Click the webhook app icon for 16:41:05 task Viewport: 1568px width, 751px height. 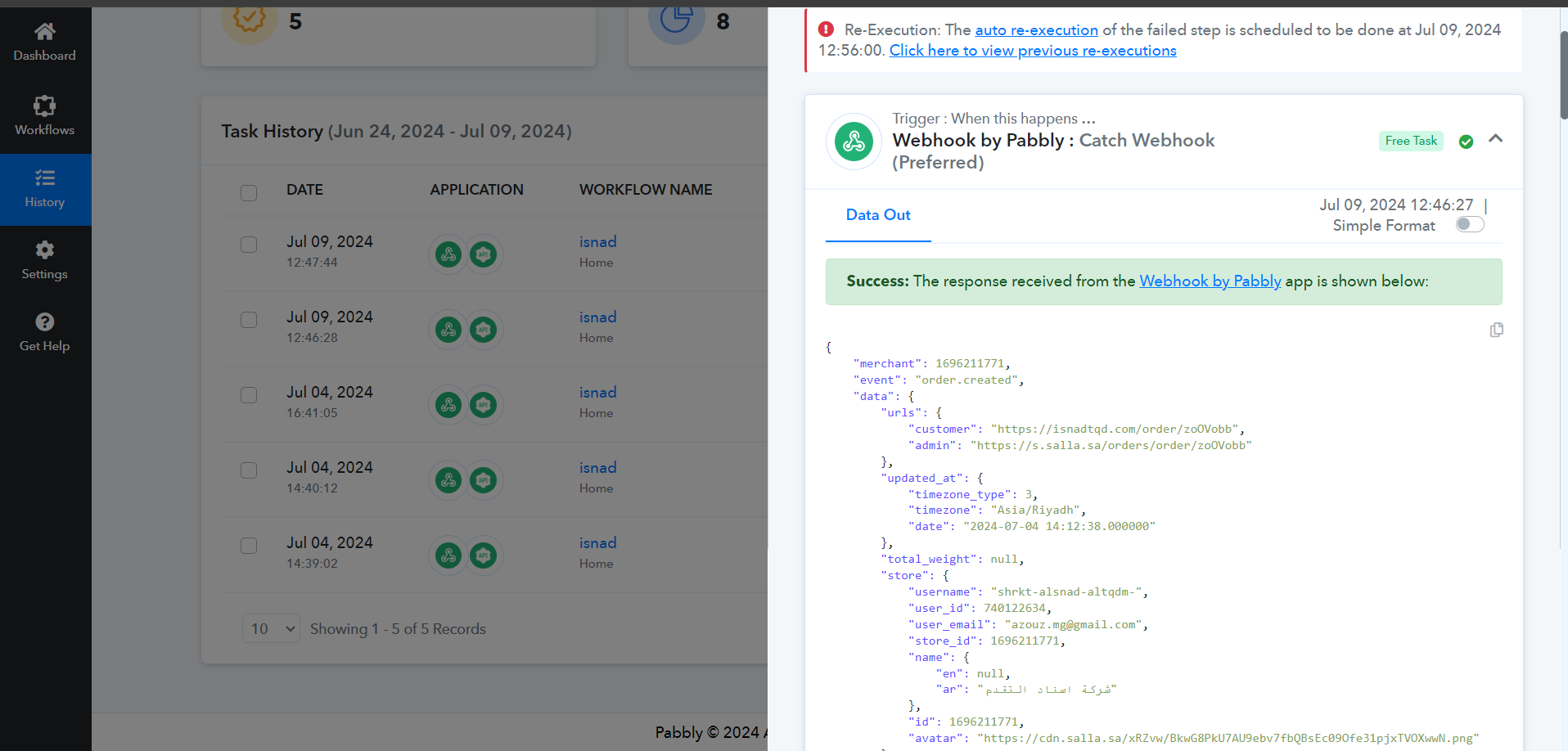(448, 405)
